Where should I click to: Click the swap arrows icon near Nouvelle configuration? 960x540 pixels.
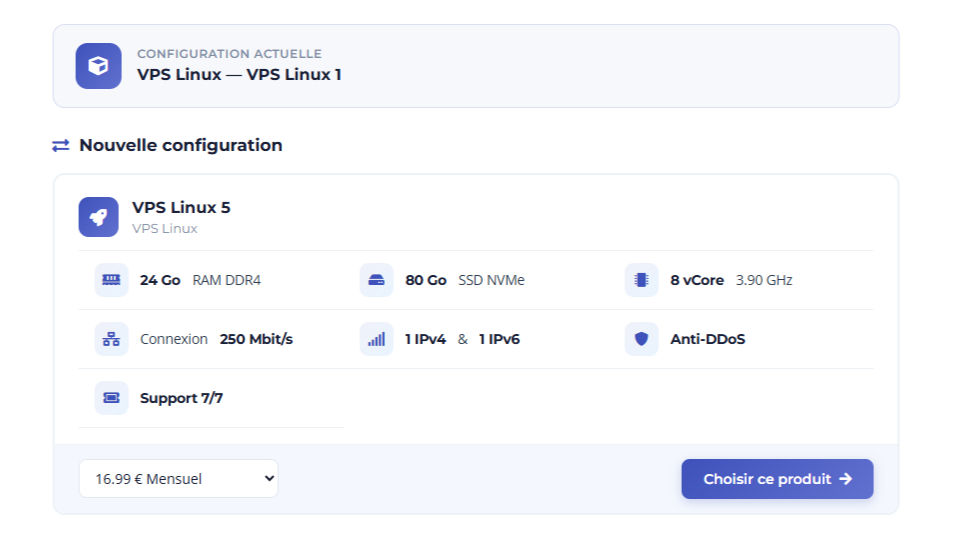point(61,146)
